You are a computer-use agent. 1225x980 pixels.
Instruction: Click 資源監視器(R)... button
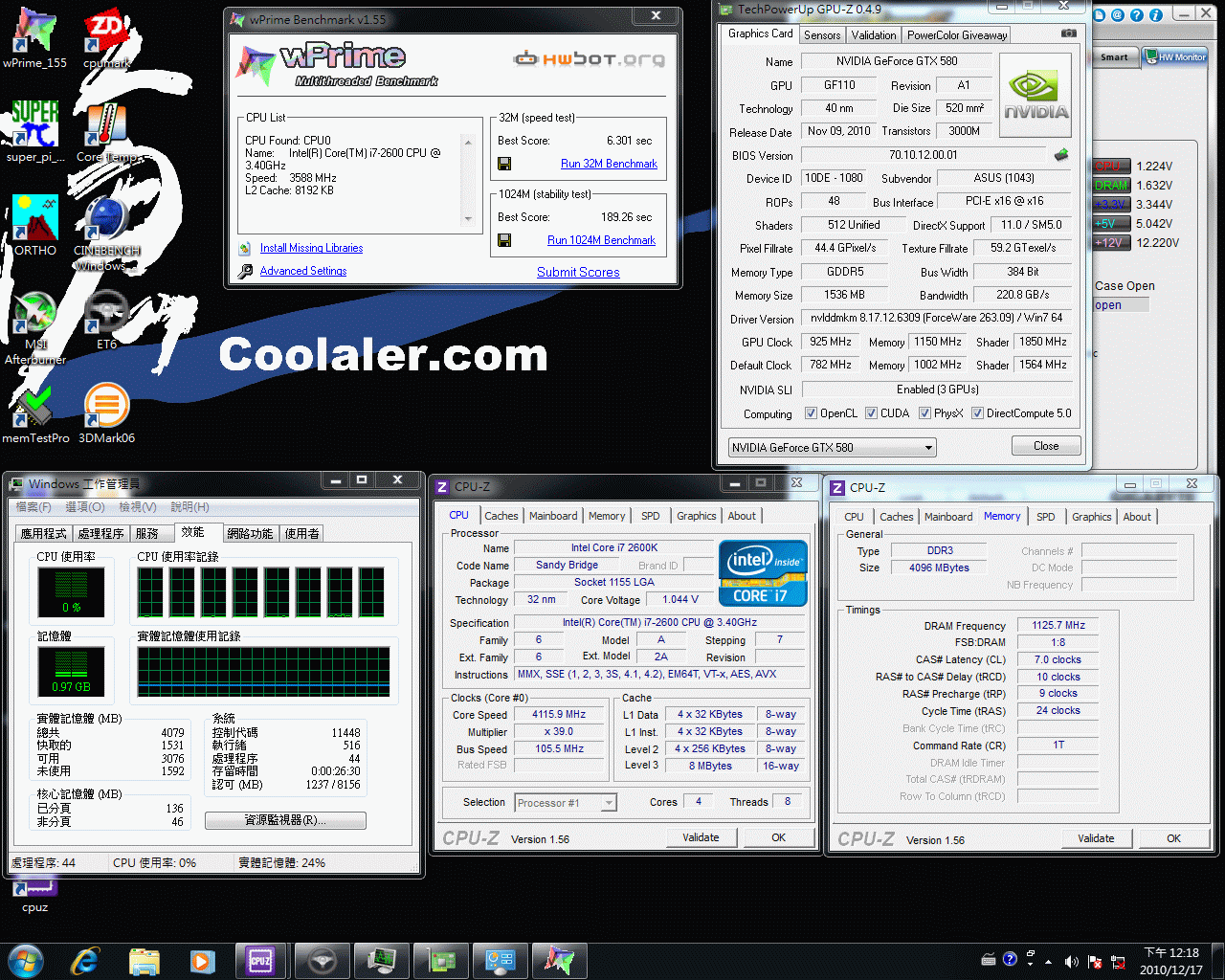pos(285,820)
